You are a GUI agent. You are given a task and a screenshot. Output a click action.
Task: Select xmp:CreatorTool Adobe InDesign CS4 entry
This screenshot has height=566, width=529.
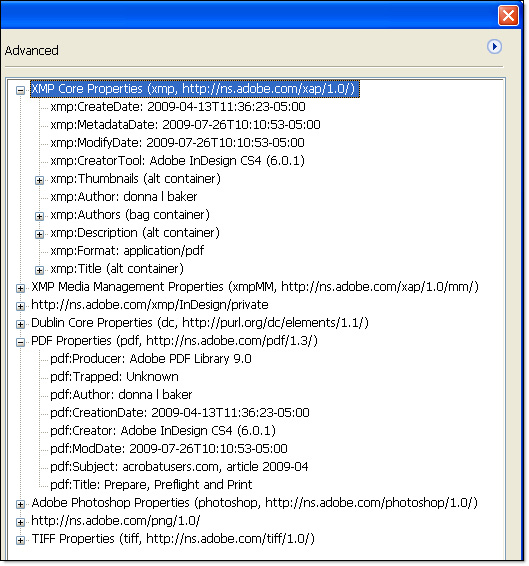coord(177,161)
